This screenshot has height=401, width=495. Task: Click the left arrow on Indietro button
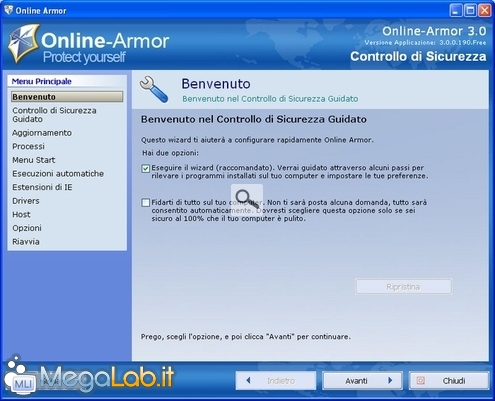(248, 380)
